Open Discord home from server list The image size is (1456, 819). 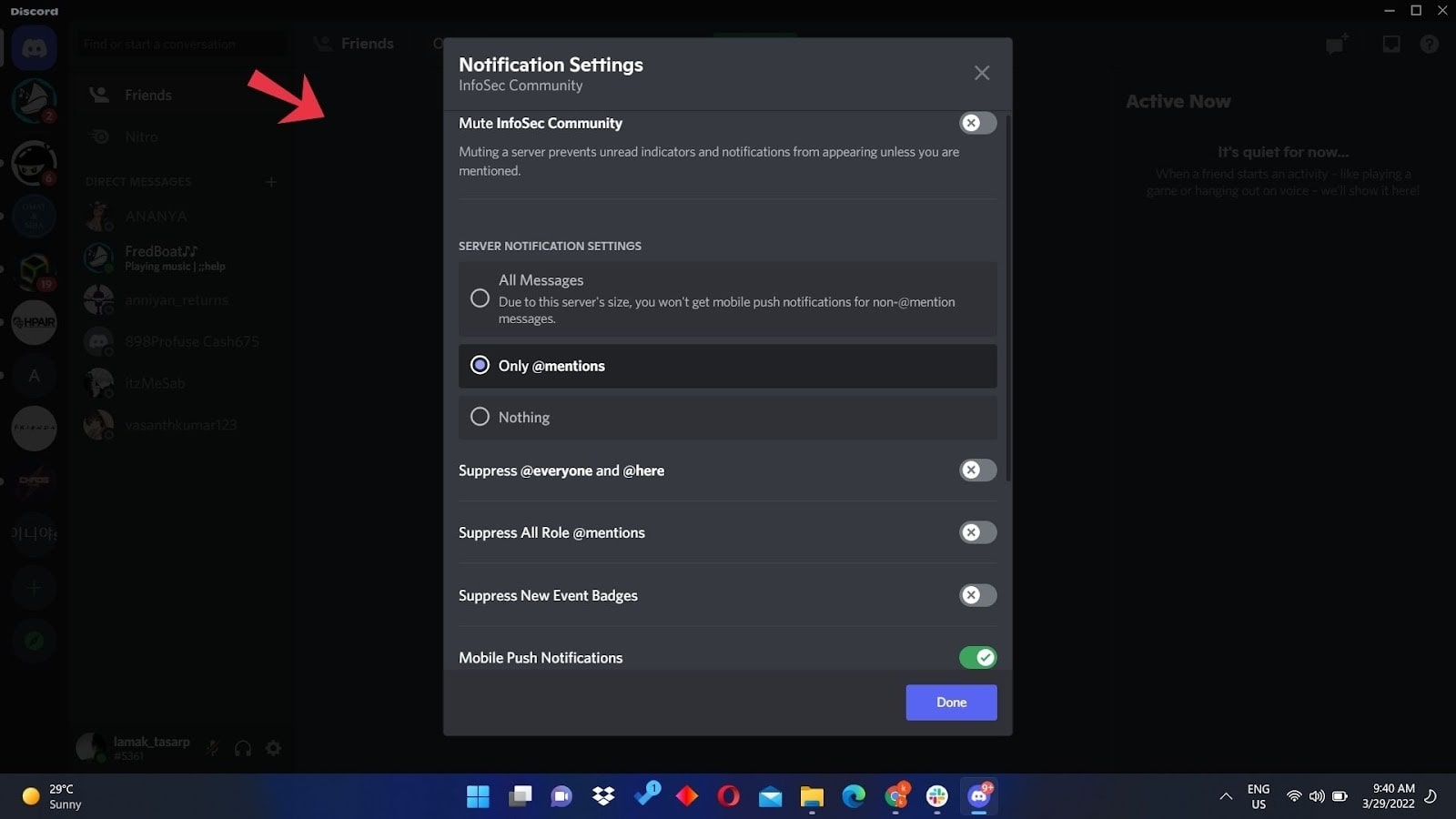pyautogui.click(x=35, y=47)
